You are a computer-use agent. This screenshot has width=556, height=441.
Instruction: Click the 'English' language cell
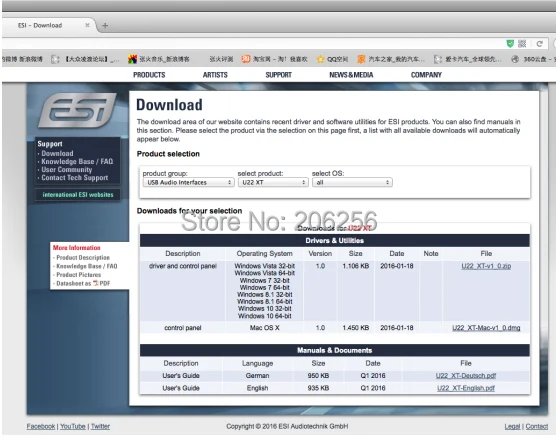(257, 388)
